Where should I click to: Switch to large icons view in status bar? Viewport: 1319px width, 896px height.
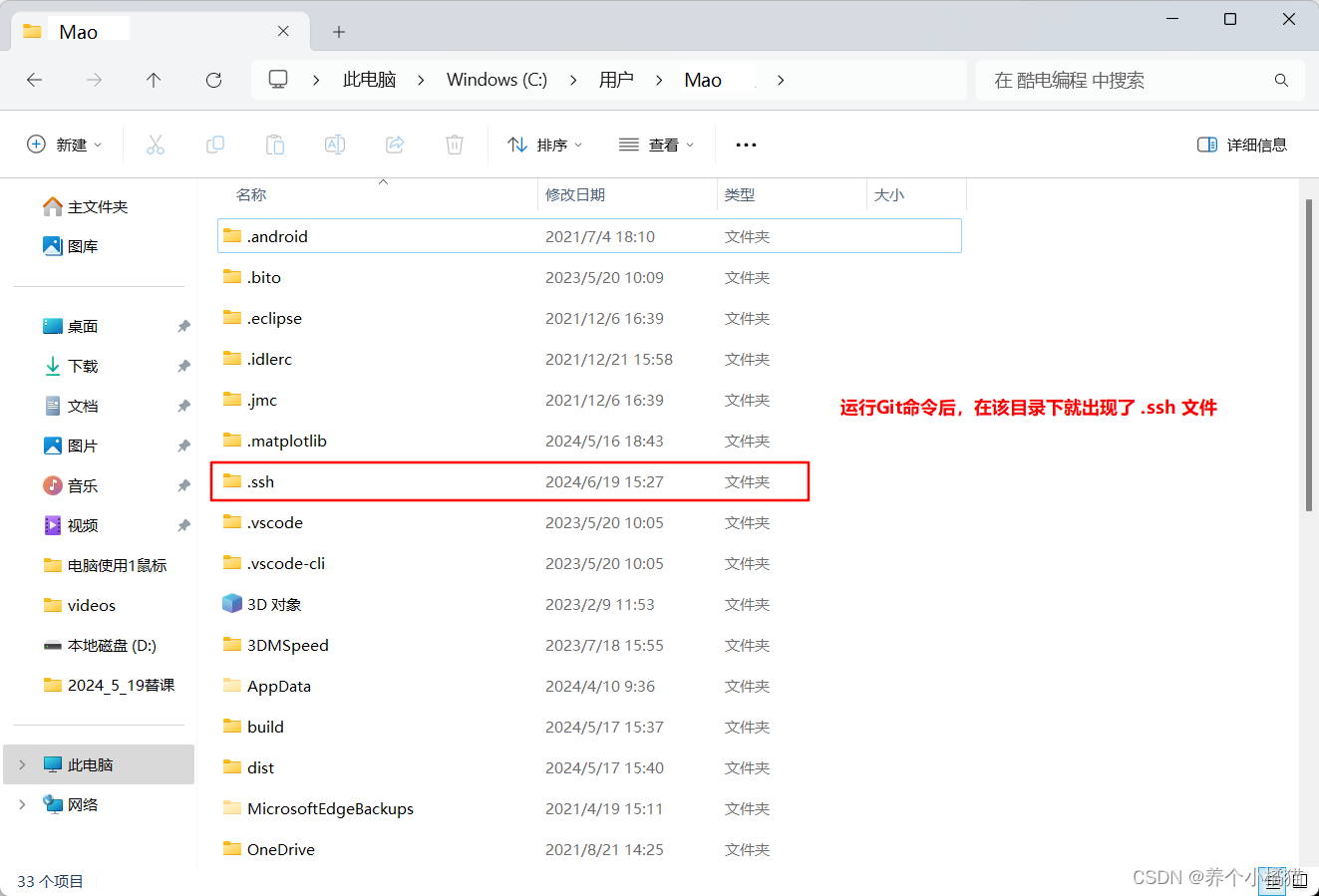point(1299,880)
